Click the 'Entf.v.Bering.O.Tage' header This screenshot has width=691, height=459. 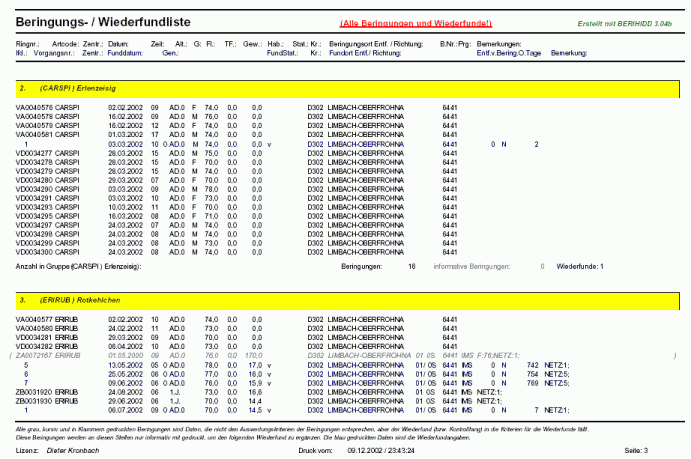[509, 53]
